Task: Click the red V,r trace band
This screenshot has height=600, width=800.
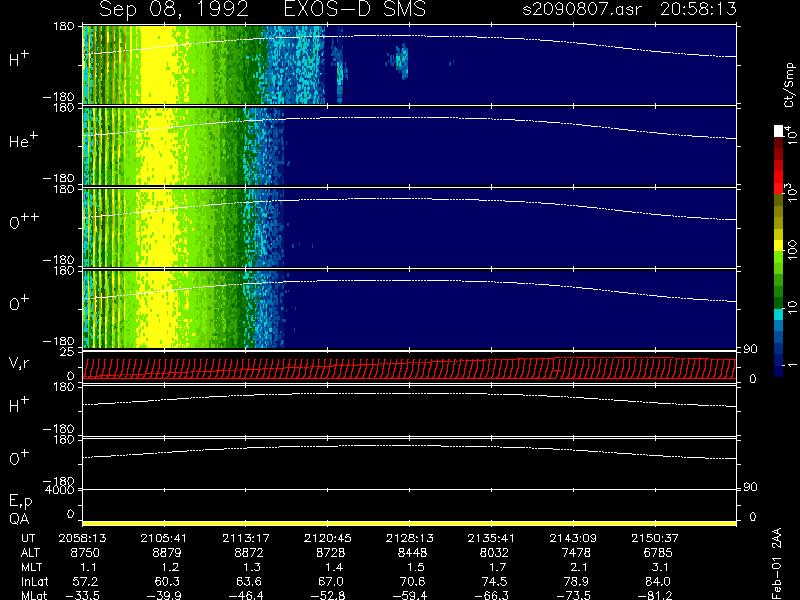Action: coord(409,368)
